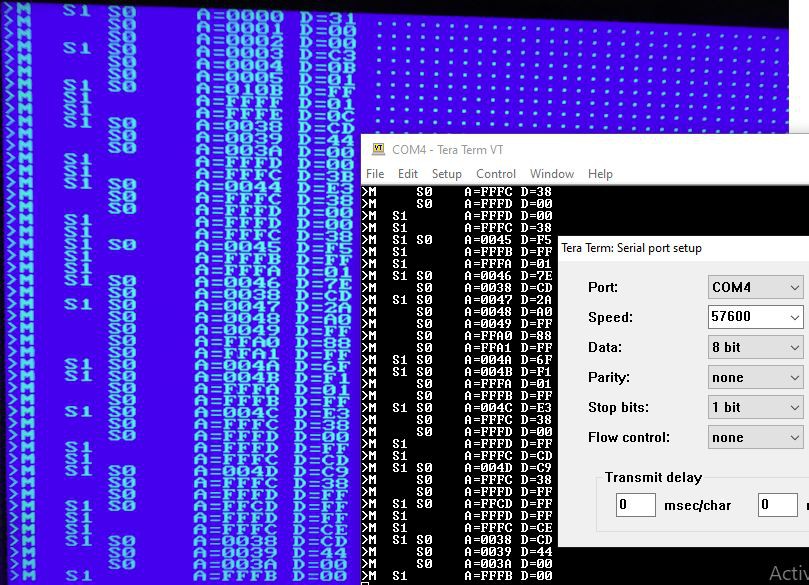Click terminal line A=FFFB D=FF with S1

(x=457, y=252)
